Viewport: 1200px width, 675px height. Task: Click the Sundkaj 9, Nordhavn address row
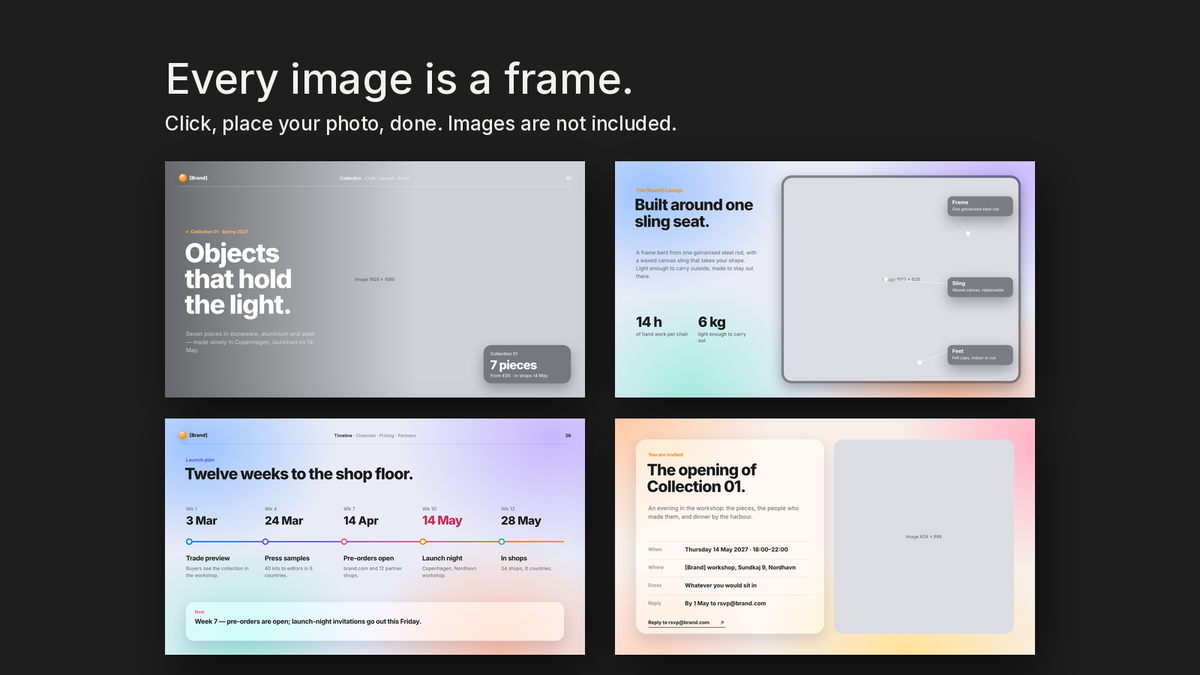pos(729,567)
